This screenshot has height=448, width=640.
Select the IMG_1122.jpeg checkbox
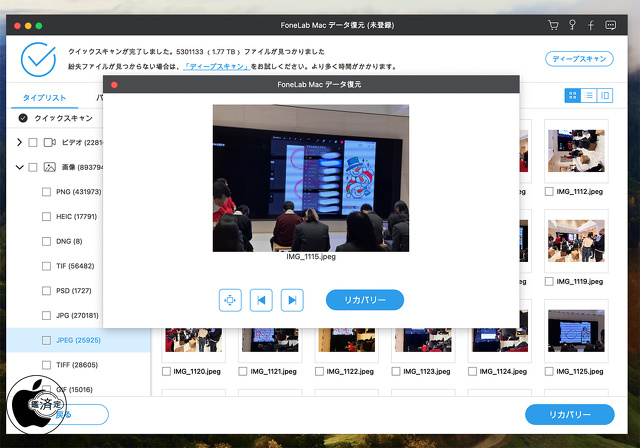(320, 371)
